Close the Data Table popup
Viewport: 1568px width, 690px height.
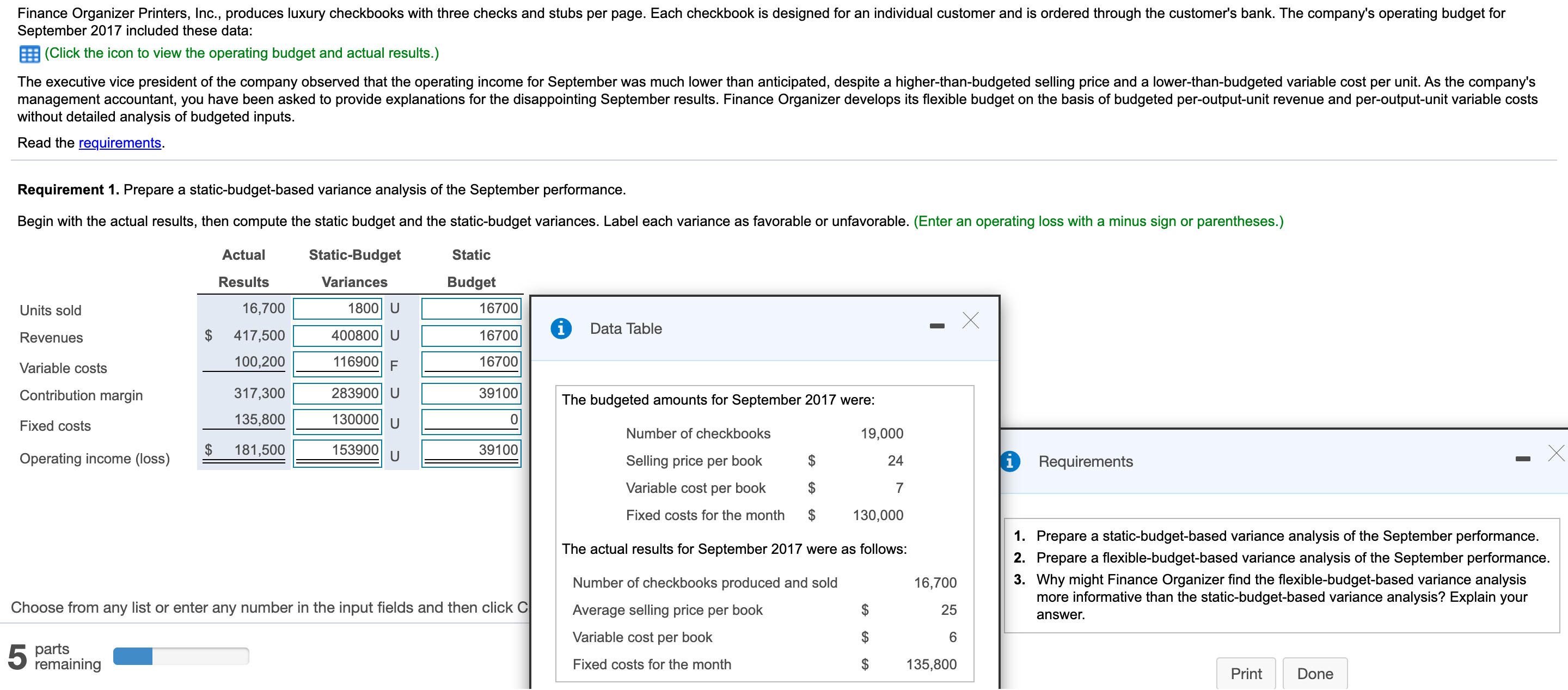tap(970, 320)
